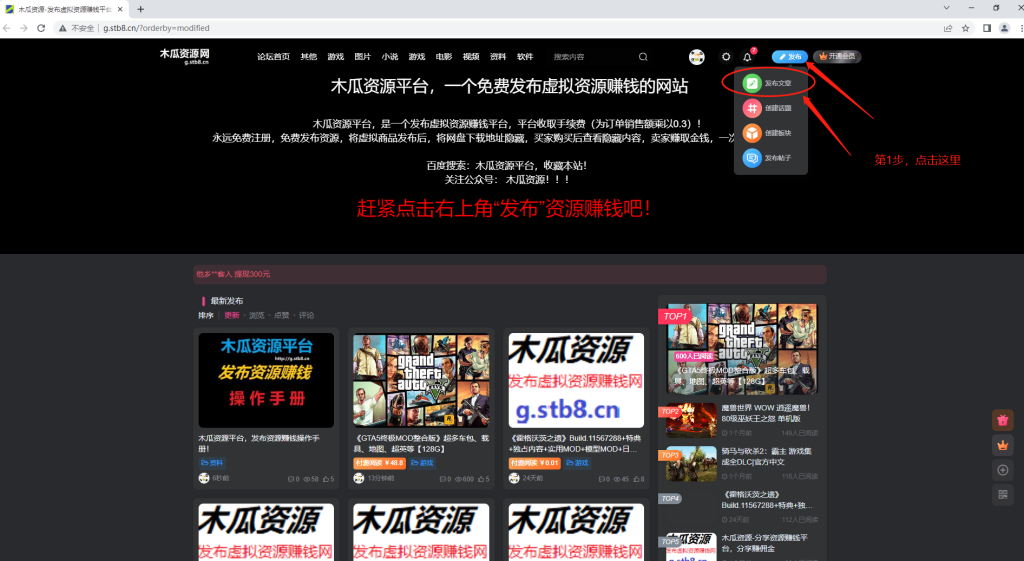Open the TOP1 GTA5 ranking thumbnail
The height and width of the screenshot is (561, 1024).
(x=742, y=349)
